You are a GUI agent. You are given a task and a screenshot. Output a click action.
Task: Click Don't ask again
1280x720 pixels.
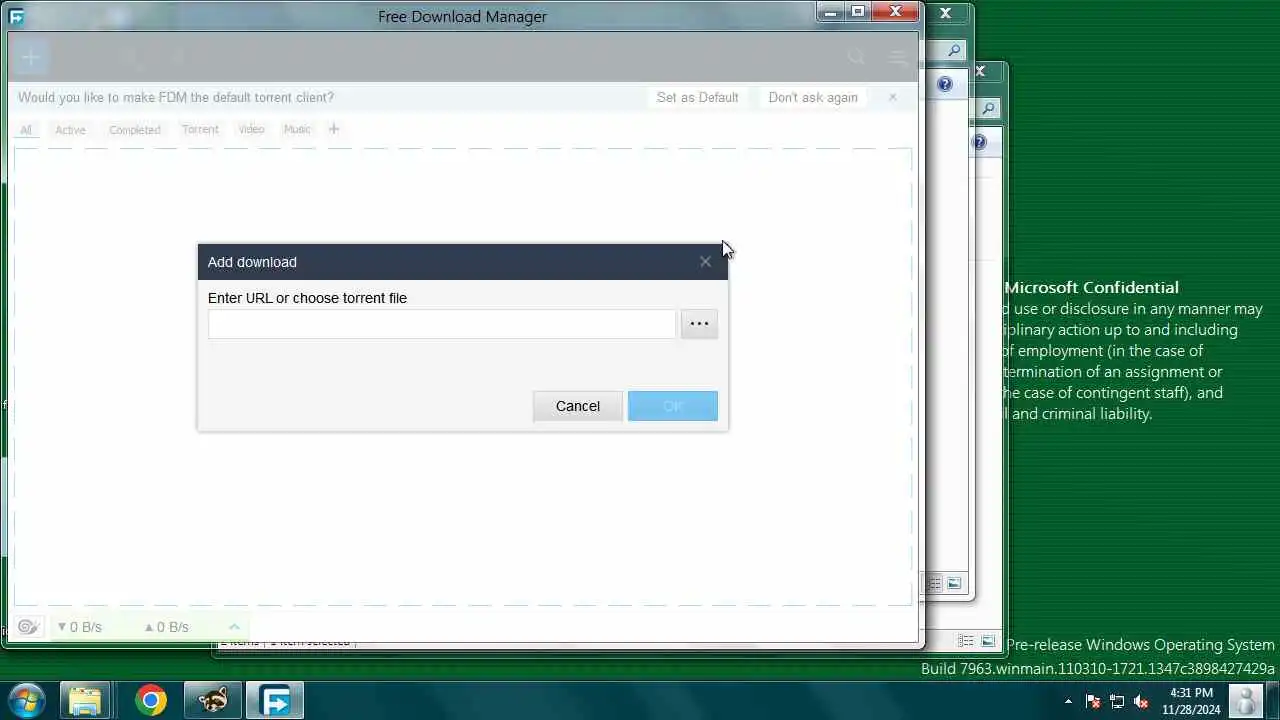(813, 97)
